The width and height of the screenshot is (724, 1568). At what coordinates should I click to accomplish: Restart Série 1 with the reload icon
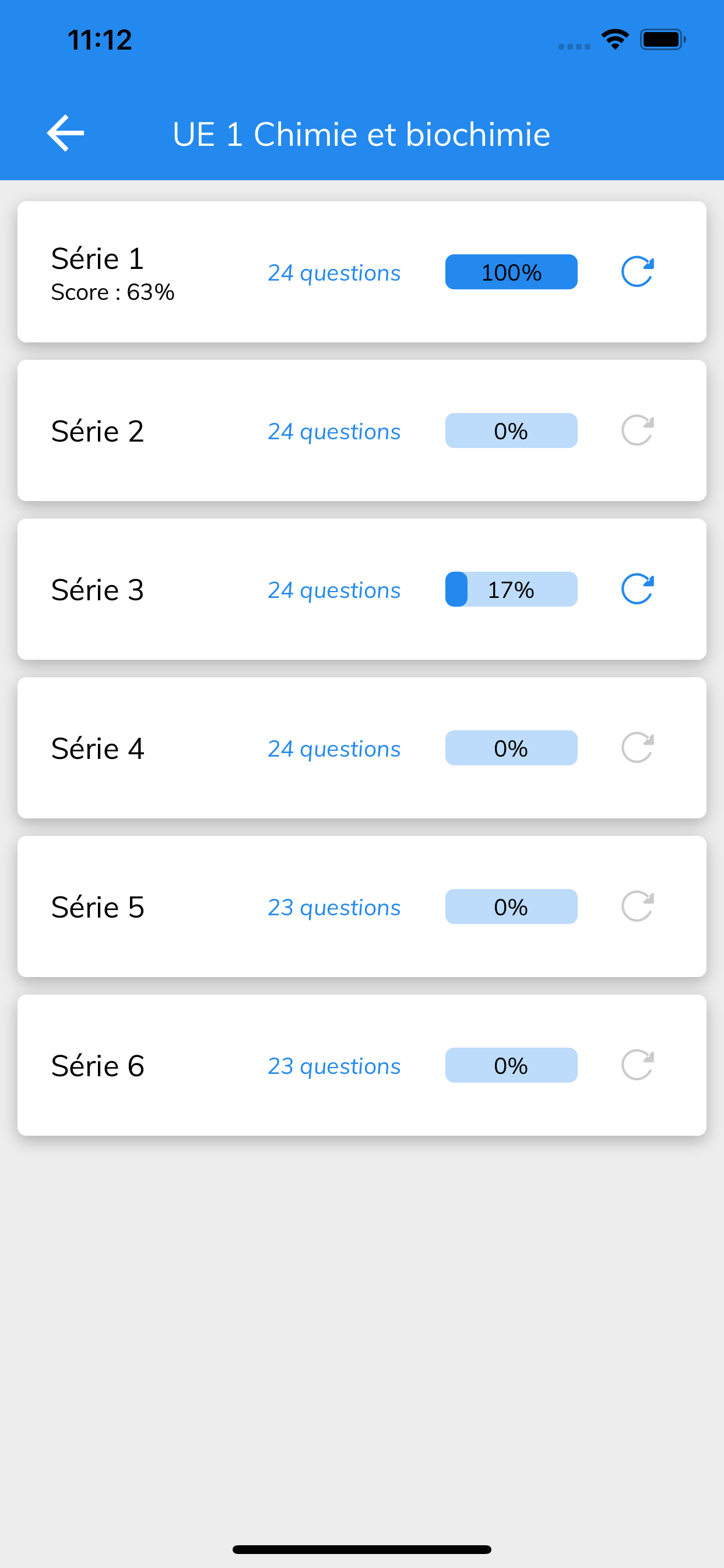coord(637,272)
